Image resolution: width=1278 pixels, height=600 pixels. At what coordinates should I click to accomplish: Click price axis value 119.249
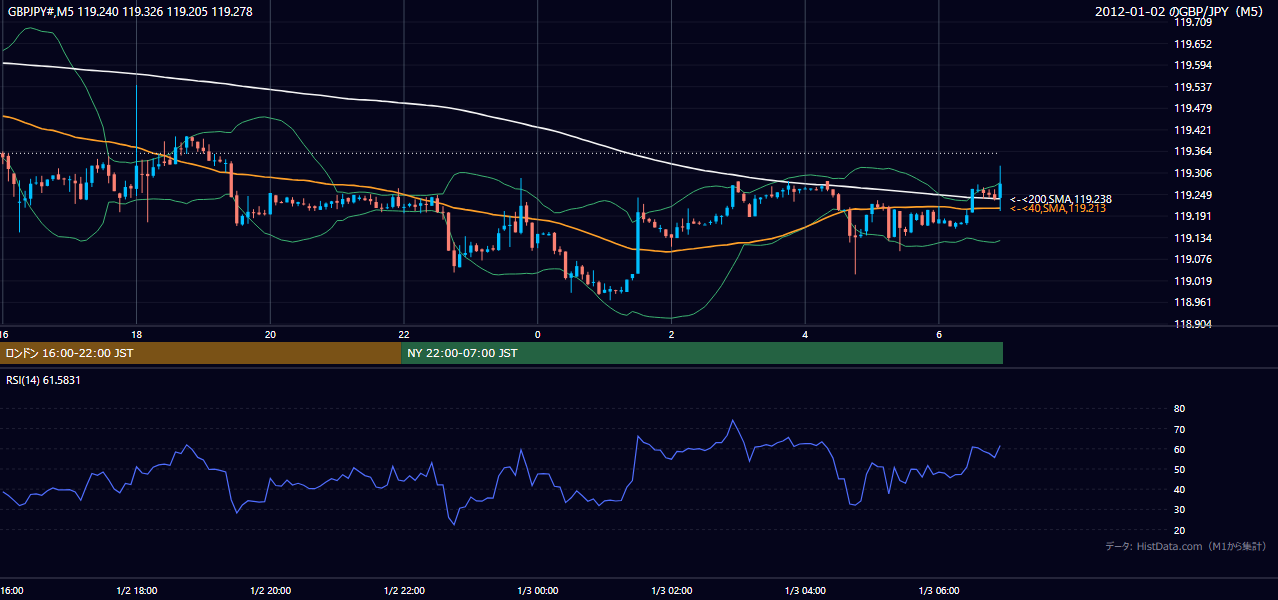coord(1193,195)
